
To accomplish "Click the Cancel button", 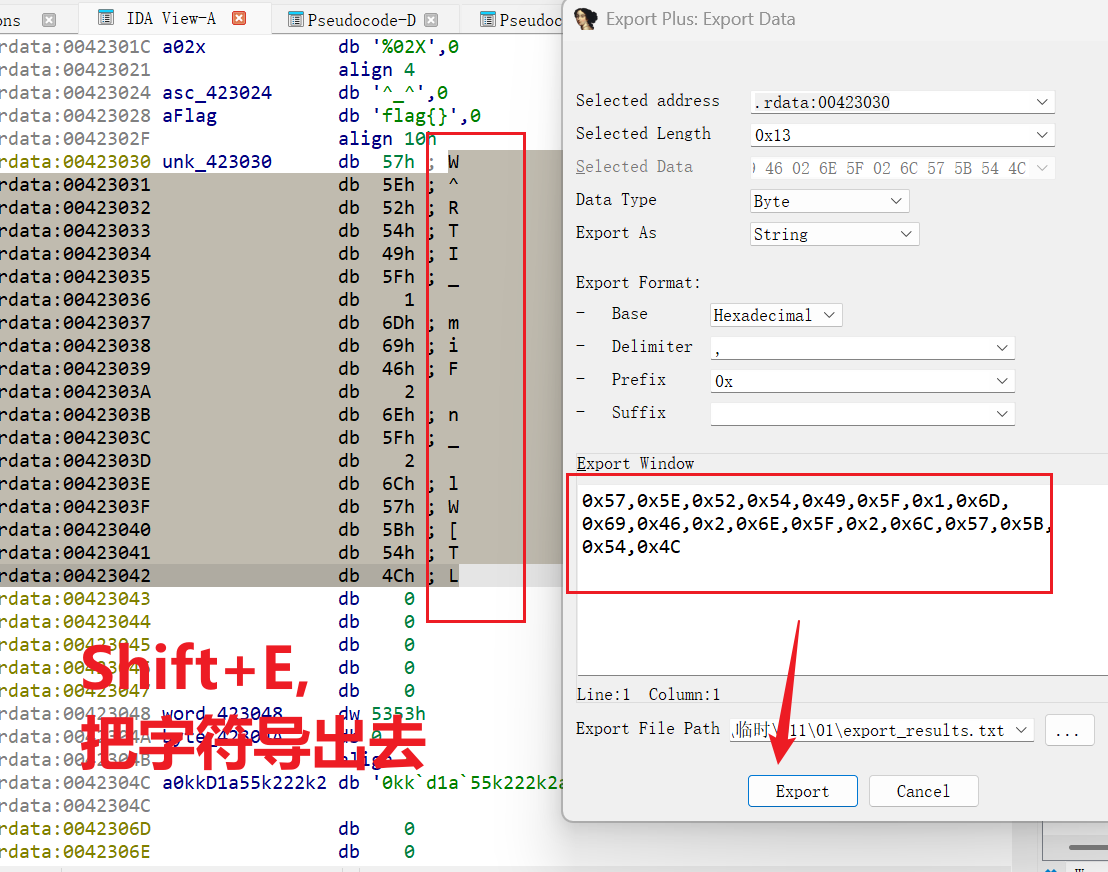I will (x=924, y=791).
